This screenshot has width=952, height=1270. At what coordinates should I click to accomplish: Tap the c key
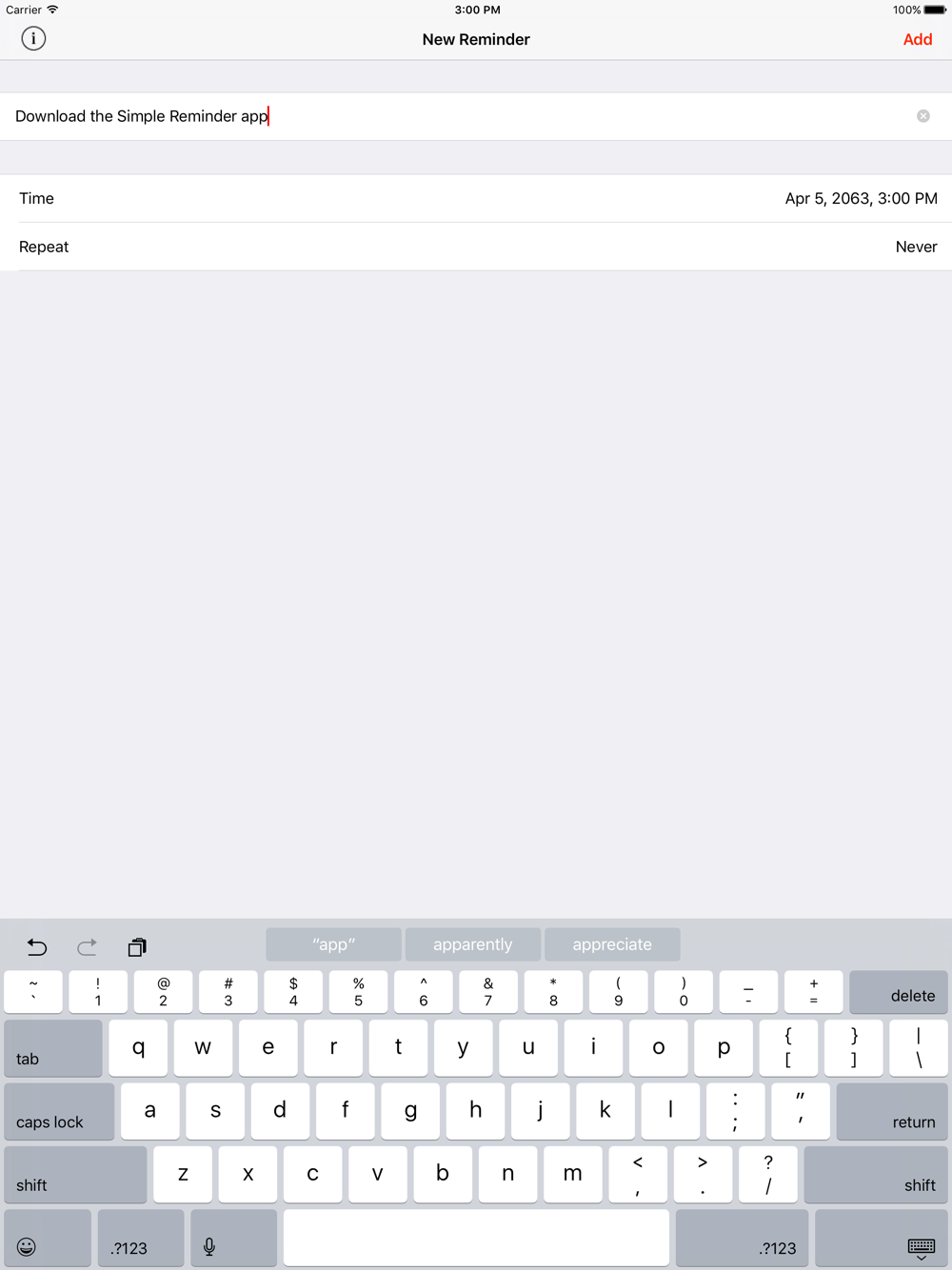312,1174
